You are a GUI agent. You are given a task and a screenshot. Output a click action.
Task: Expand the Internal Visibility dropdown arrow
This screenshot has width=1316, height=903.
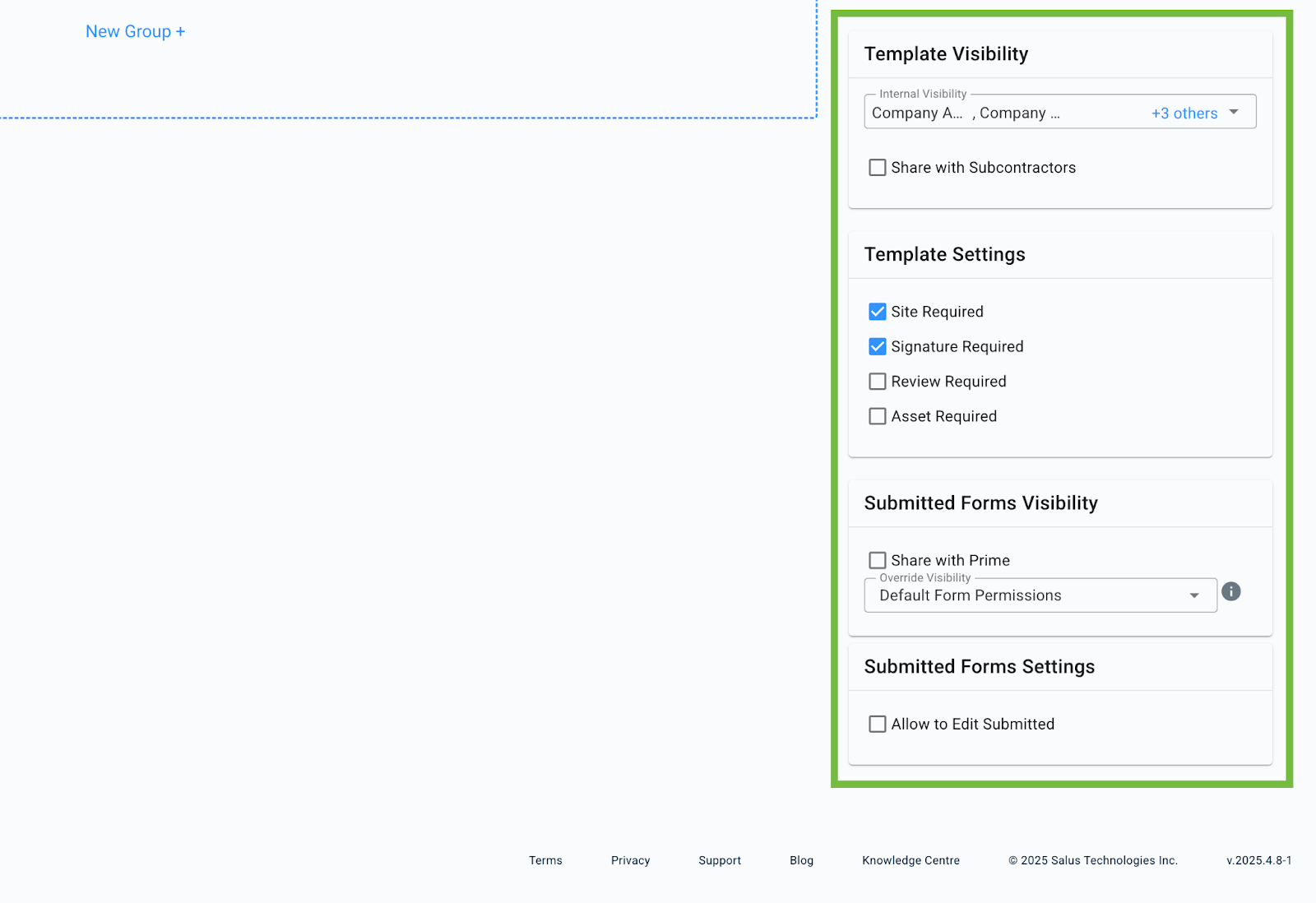[x=1234, y=112]
